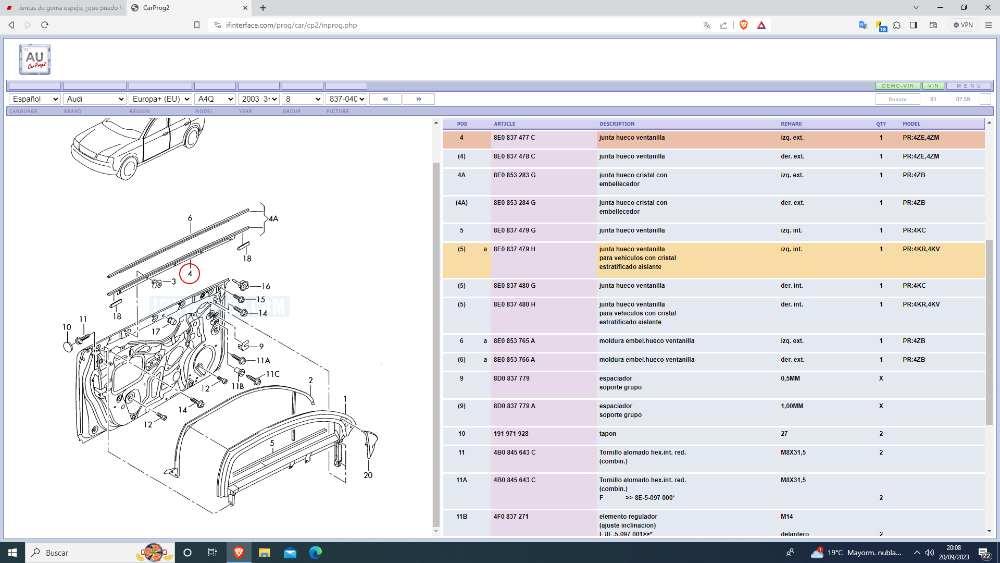The width and height of the screenshot is (1000, 563).
Task: Open the Brand dropdown set to Audi
Action: click(94, 99)
